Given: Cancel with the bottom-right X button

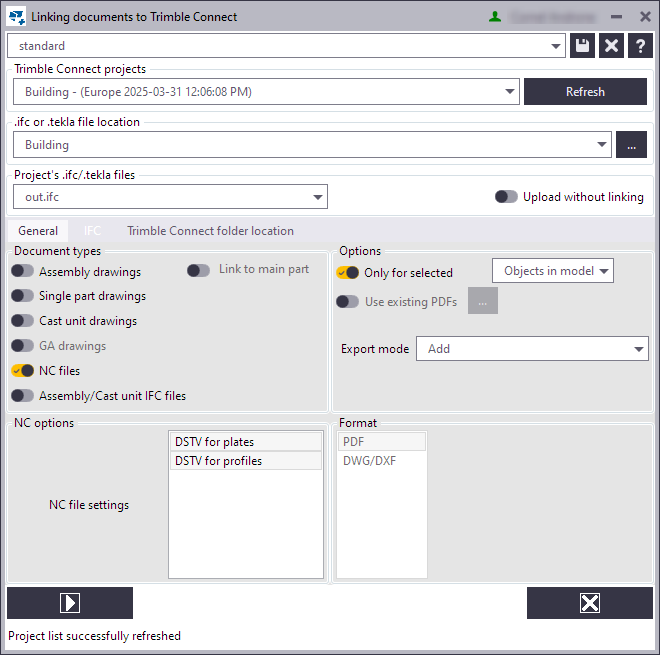Looking at the screenshot, I should (590, 603).
